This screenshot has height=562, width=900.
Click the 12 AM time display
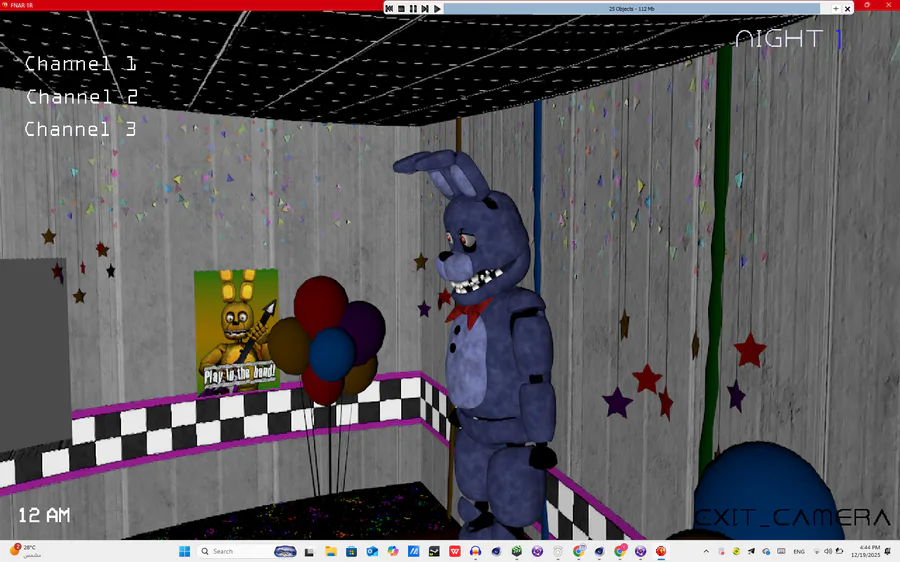[44, 516]
